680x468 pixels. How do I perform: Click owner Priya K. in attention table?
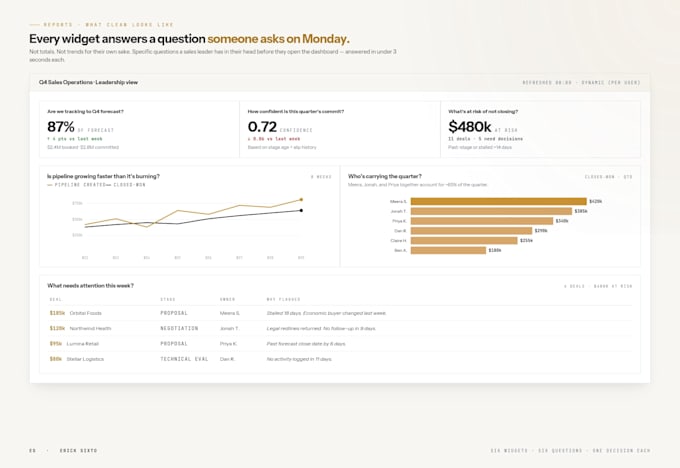(229, 344)
